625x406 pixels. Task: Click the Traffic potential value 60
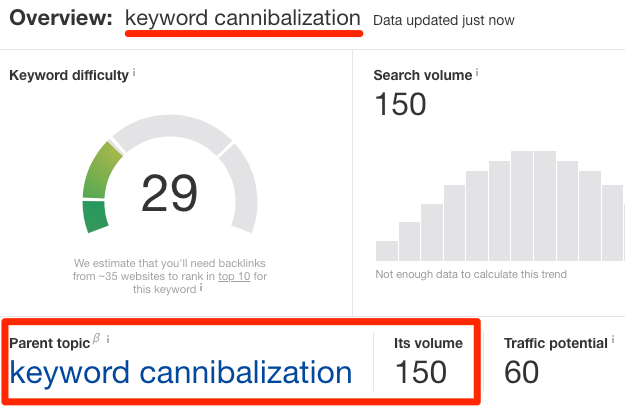click(x=521, y=373)
